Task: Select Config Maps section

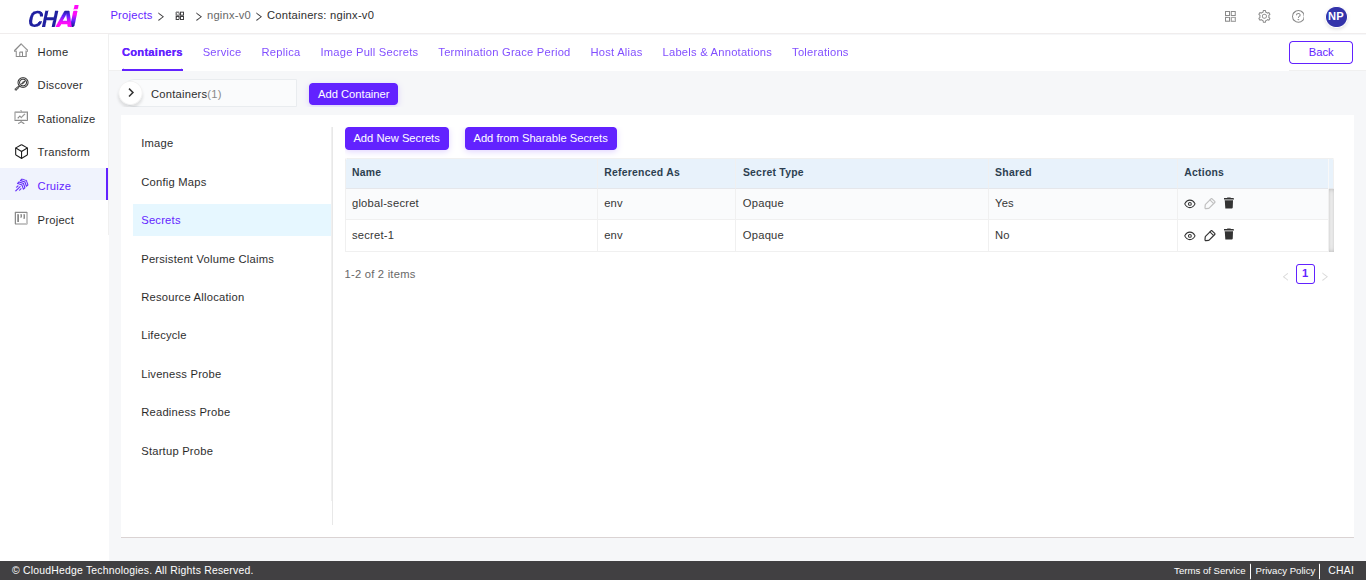Action: pyautogui.click(x=232, y=182)
